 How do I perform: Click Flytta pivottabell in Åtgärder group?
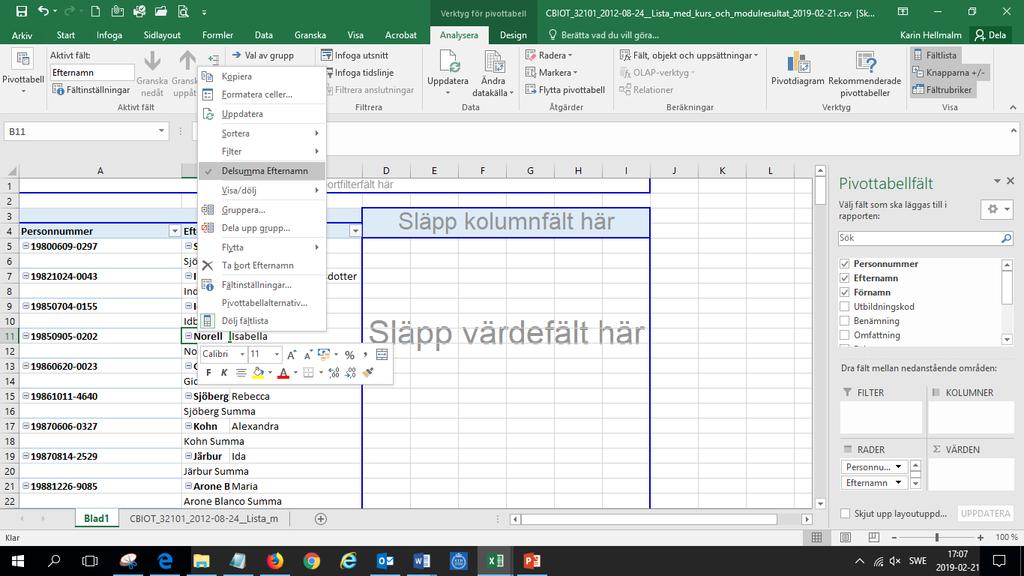(x=566, y=89)
